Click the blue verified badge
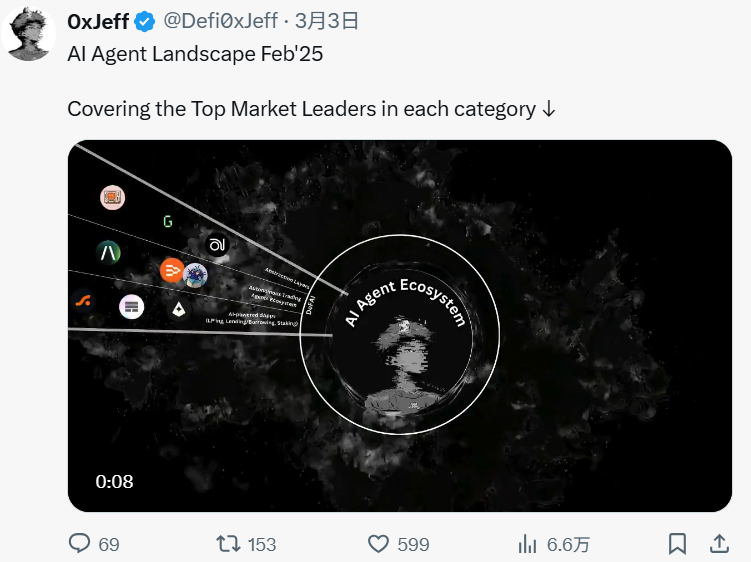 point(144,21)
